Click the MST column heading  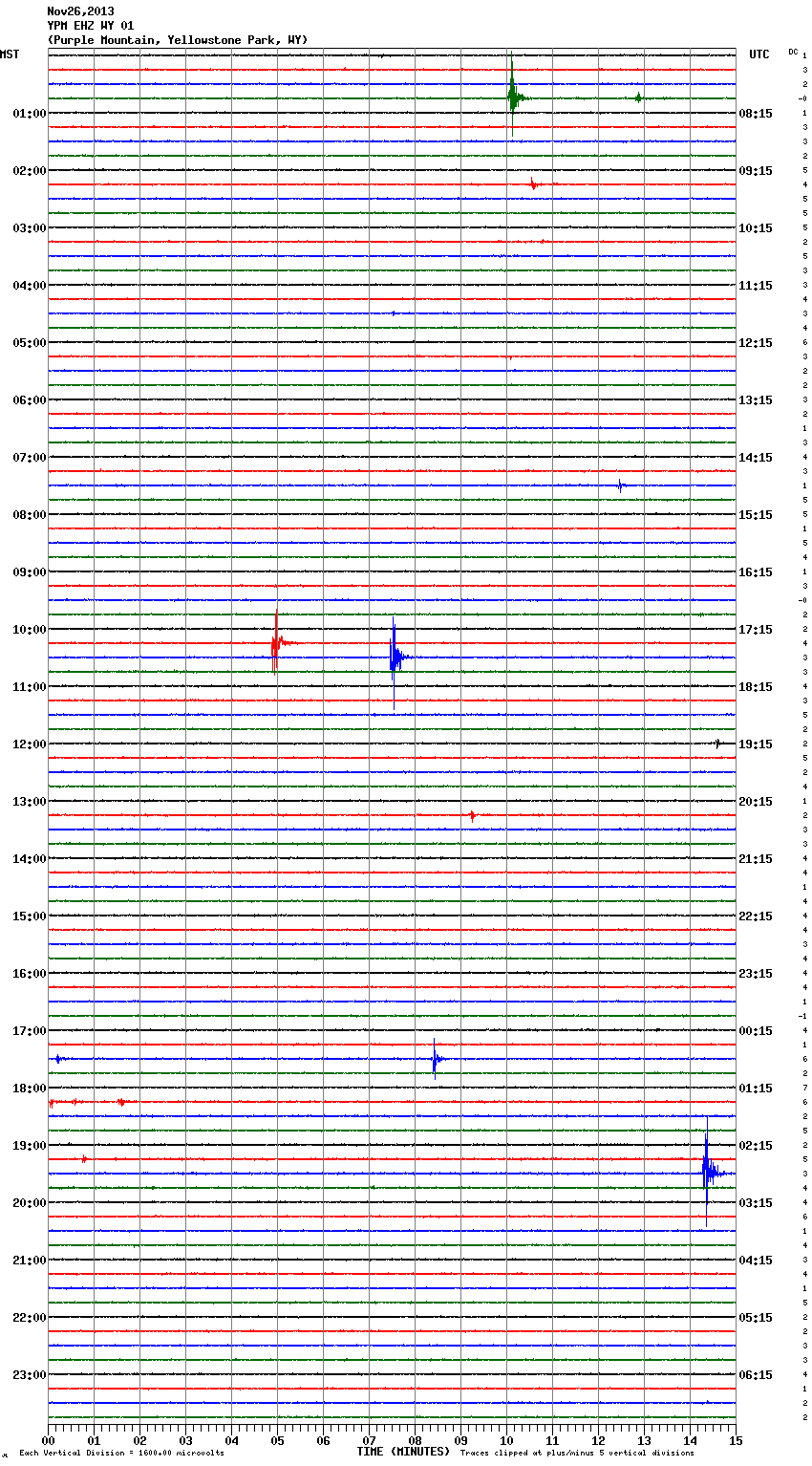(x=10, y=54)
